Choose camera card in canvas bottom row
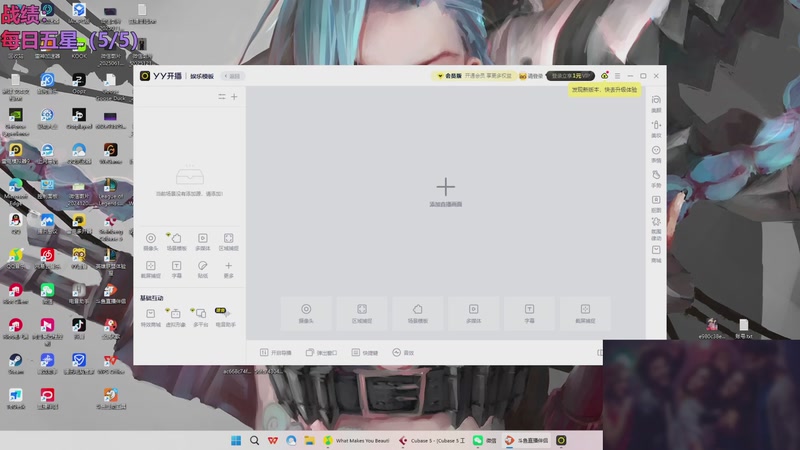Image resolution: width=800 pixels, height=450 pixels. point(306,312)
